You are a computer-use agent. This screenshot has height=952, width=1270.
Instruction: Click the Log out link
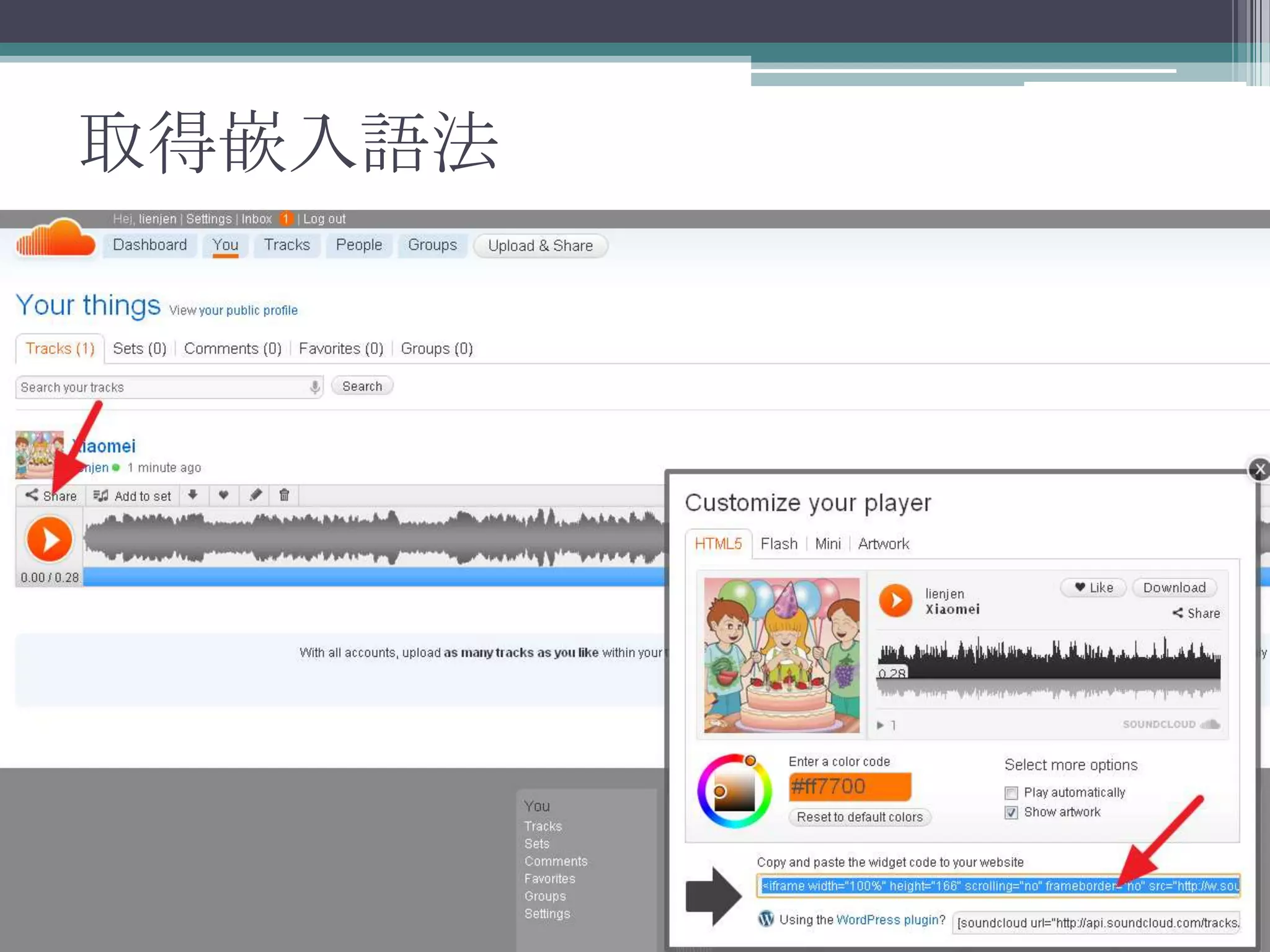pos(324,219)
